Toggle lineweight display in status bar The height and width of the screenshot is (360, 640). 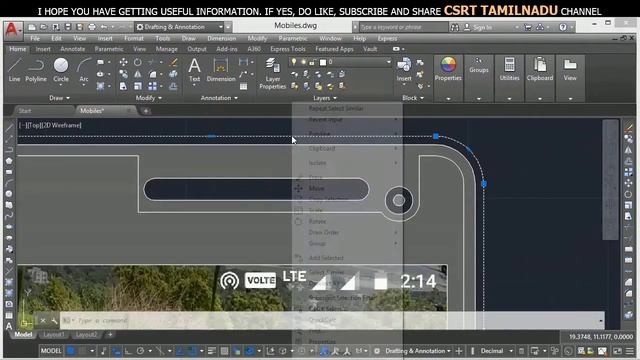(x=211, y=351)
